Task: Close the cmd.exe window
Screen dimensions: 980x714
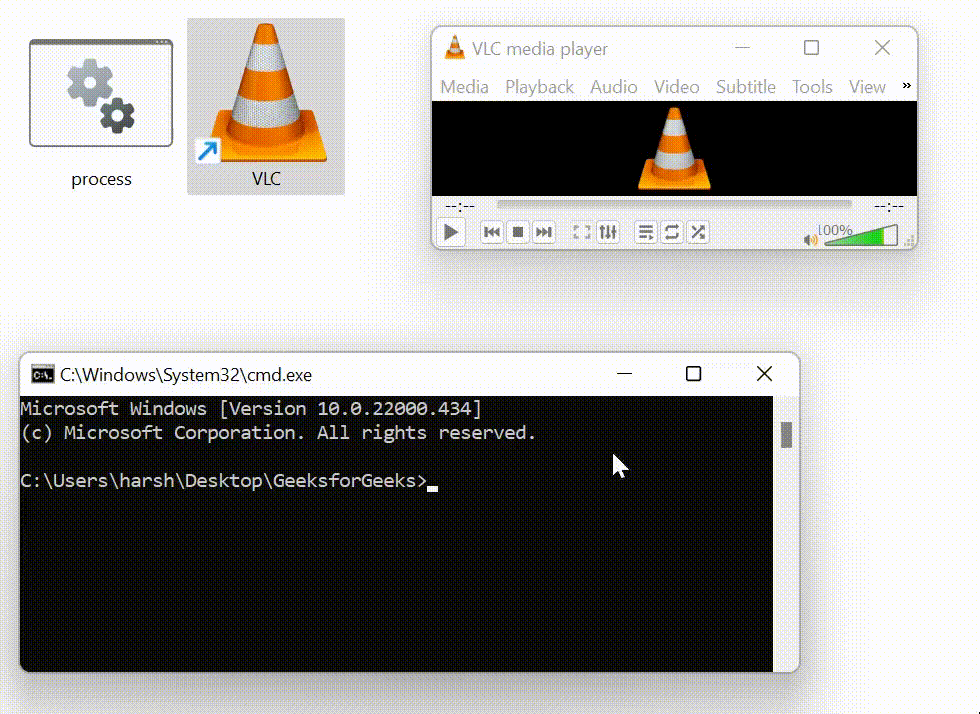Action: [764, 374]
